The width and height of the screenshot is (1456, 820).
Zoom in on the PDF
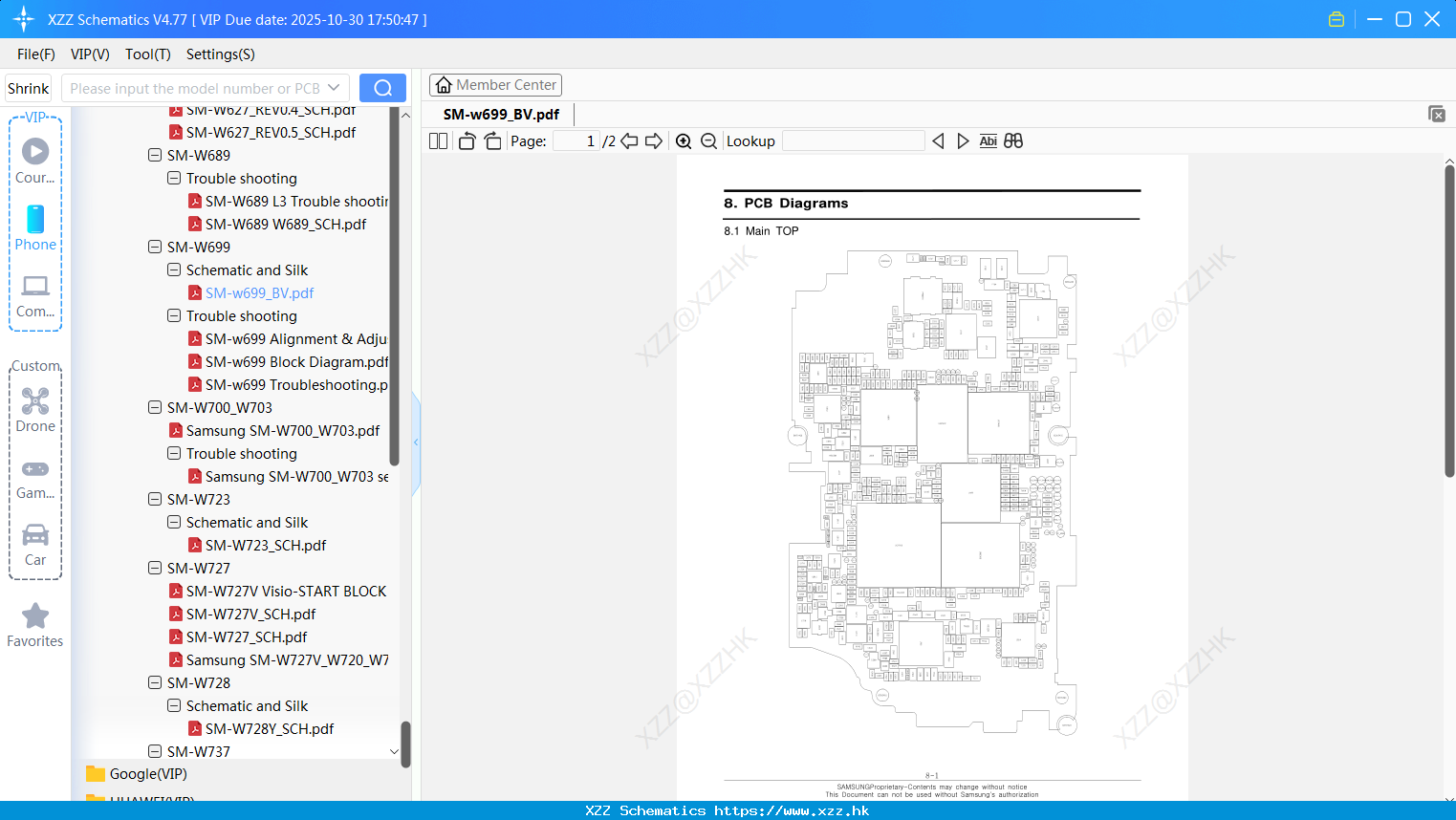pos(684,140)
